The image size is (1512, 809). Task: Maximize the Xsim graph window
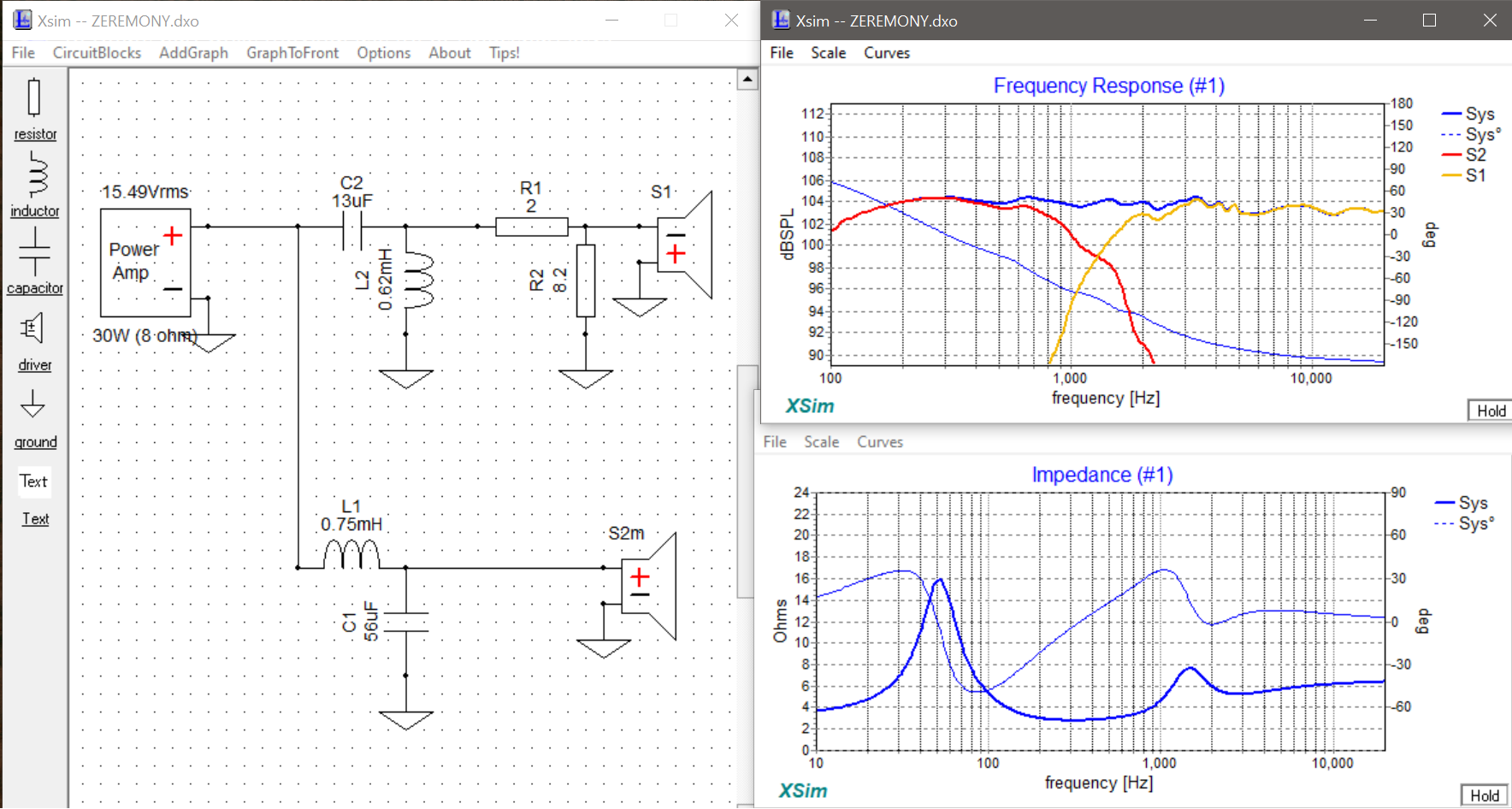point(1429,20)
